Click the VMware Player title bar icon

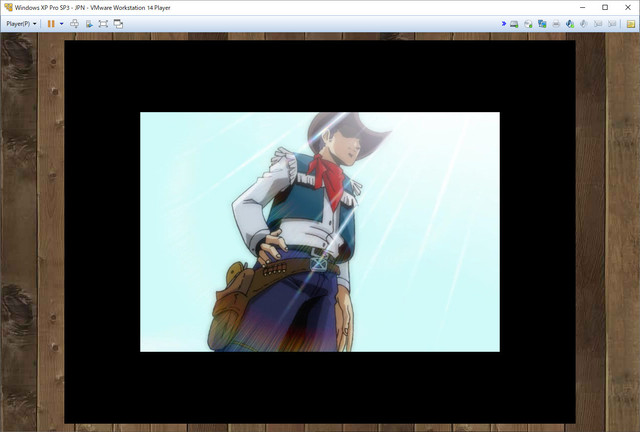pos(8,7)
